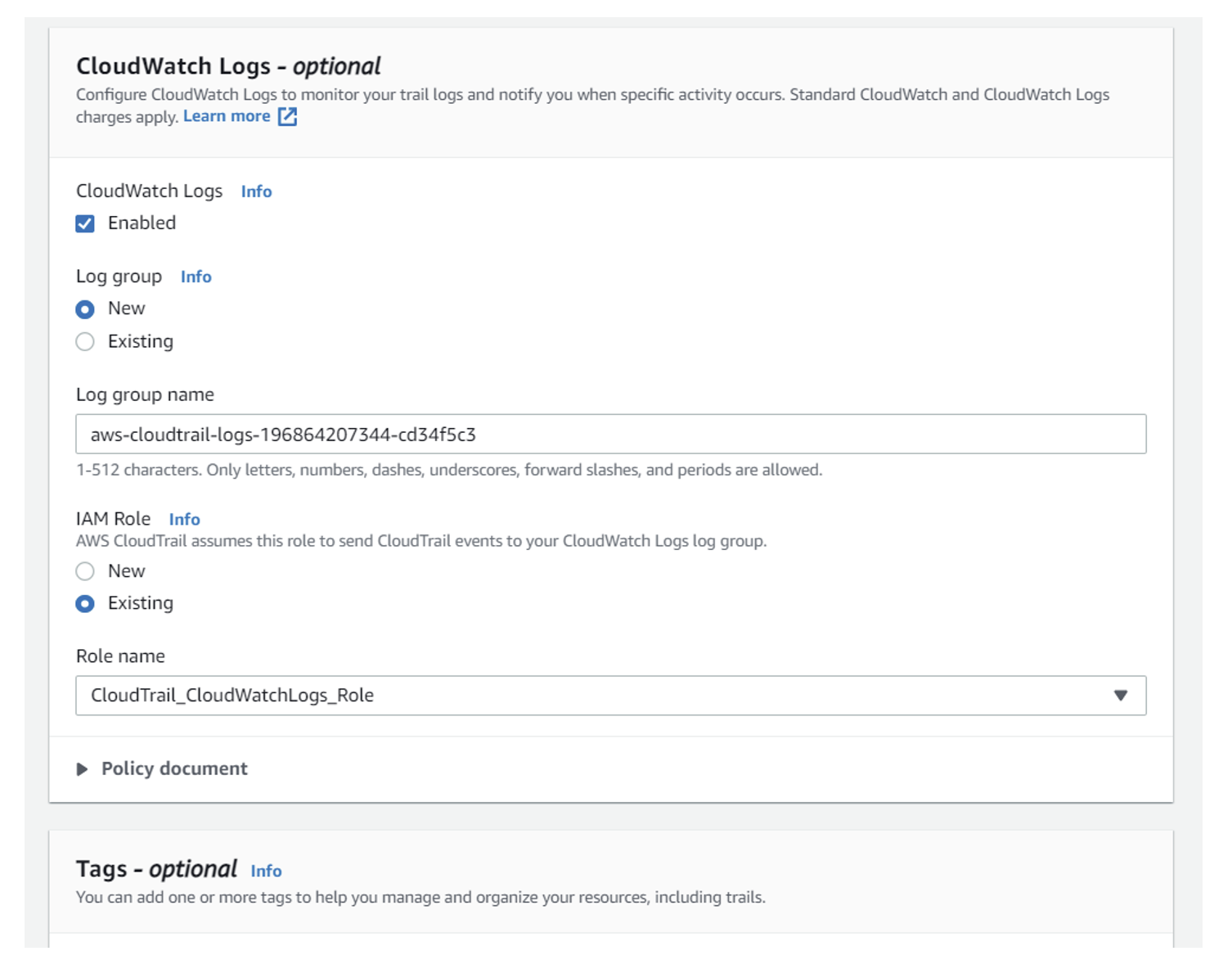The height and width of the screenshot is (960, 1232).
Task: Click the Role name dropdown caret arrow
Action: point(1120,696)
